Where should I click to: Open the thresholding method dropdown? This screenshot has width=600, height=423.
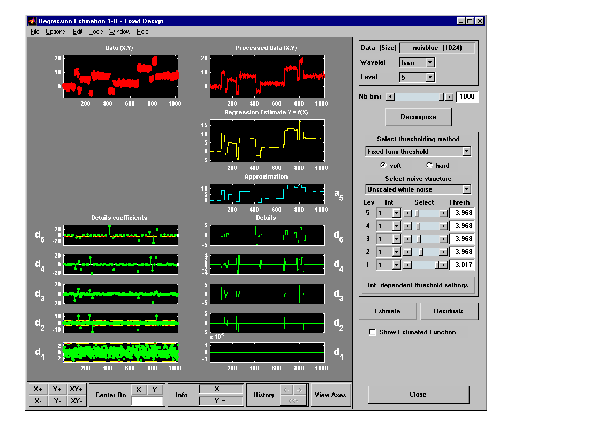pos(418,151)
